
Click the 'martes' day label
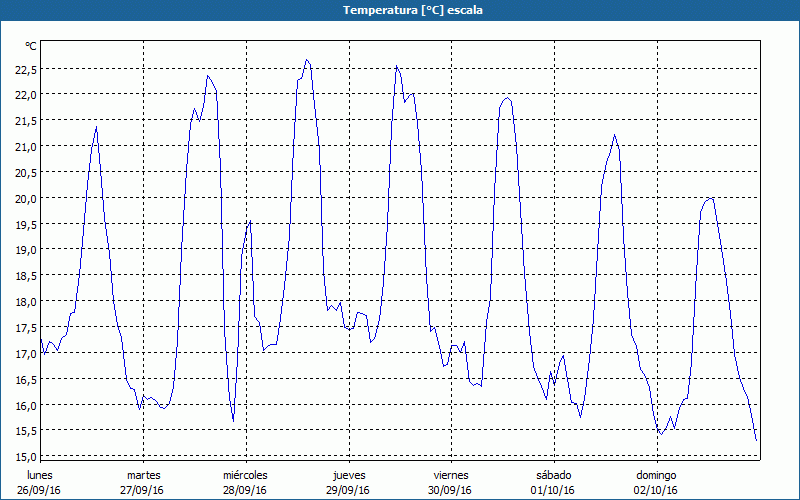pos(144,475)
